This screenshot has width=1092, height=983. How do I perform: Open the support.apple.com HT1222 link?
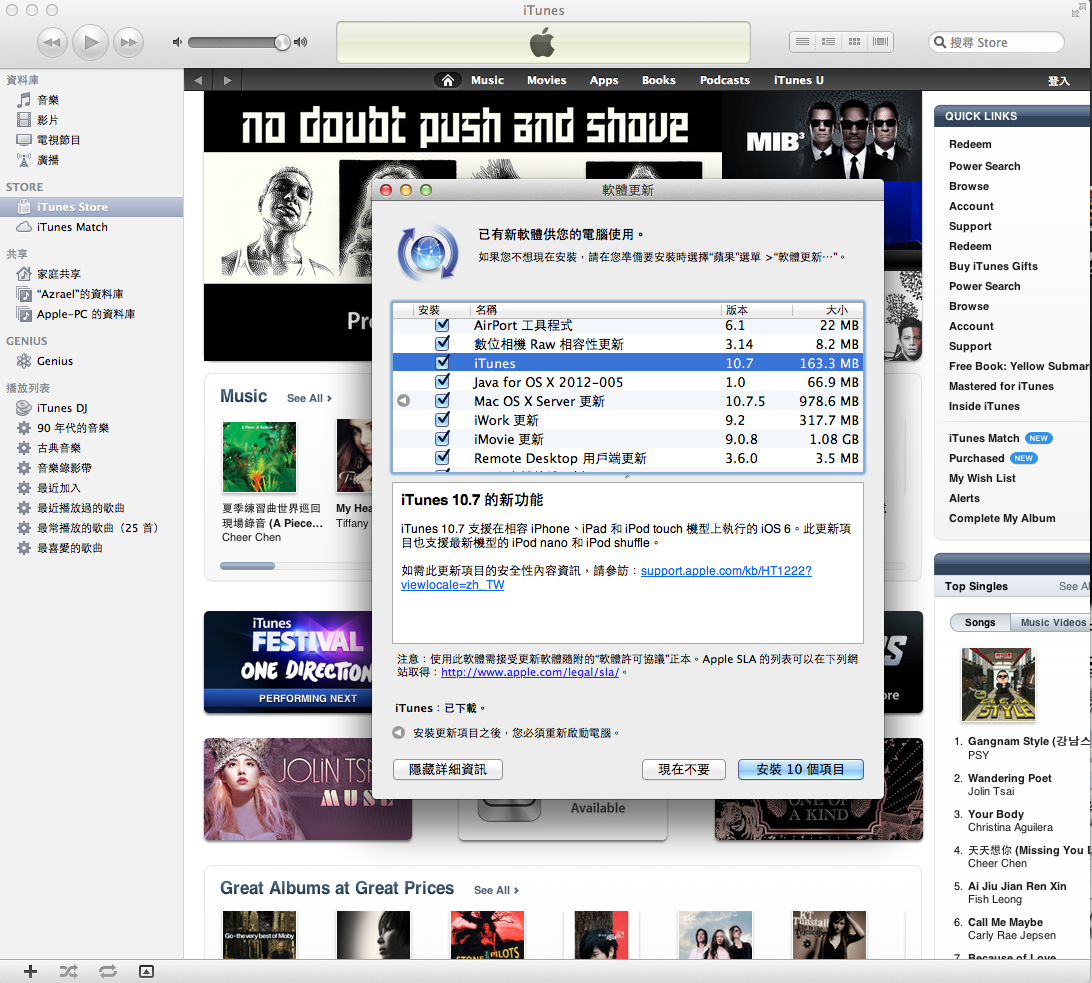(726, 571)
